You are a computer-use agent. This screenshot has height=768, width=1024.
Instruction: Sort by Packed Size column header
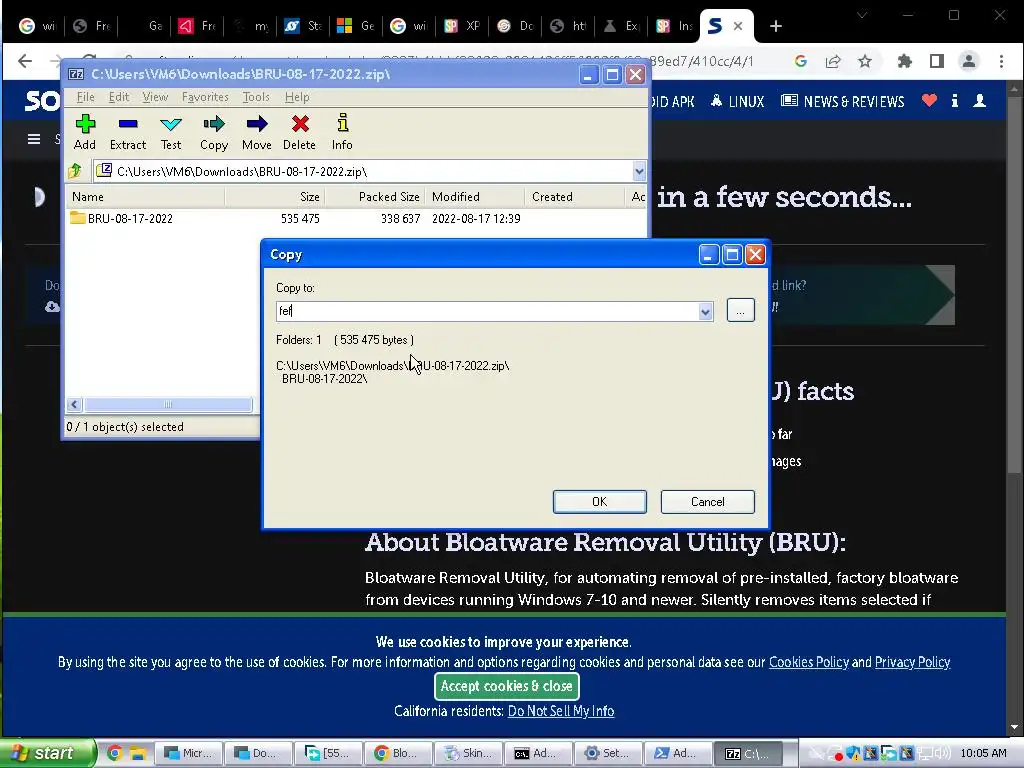tap(375, 197)
